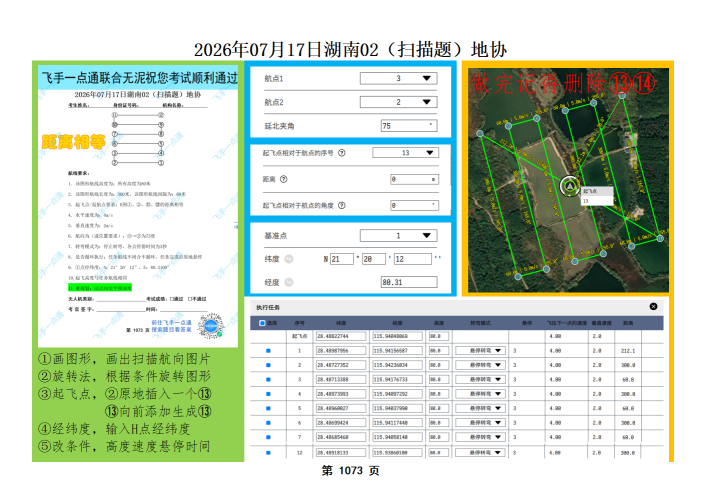Screen dimensions: 701x496
Task: Open the 悬停转弯 turn mode dropdown in row 7
Action: point(481,437)
